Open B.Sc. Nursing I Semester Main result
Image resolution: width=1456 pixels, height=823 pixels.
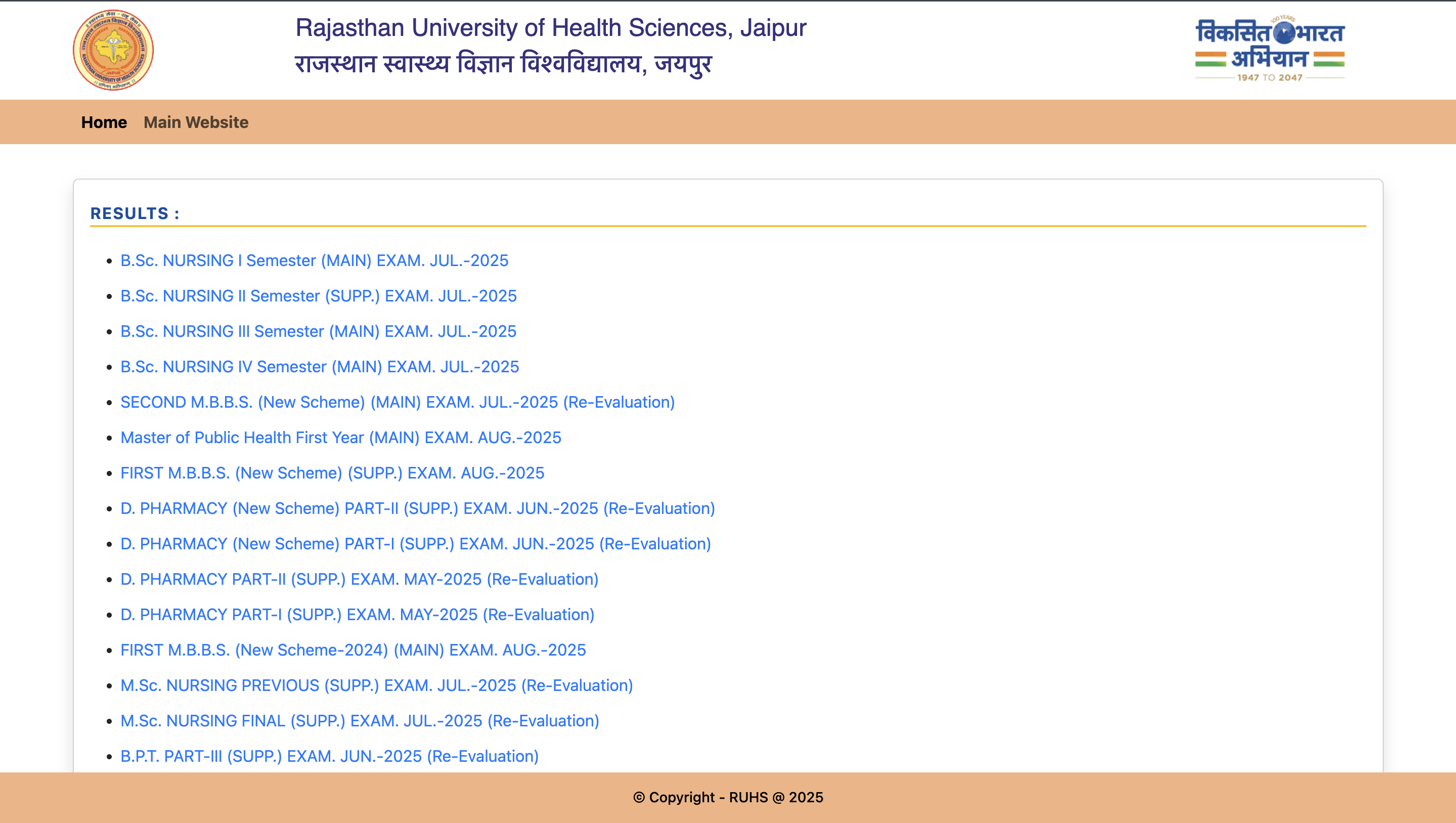314,261
